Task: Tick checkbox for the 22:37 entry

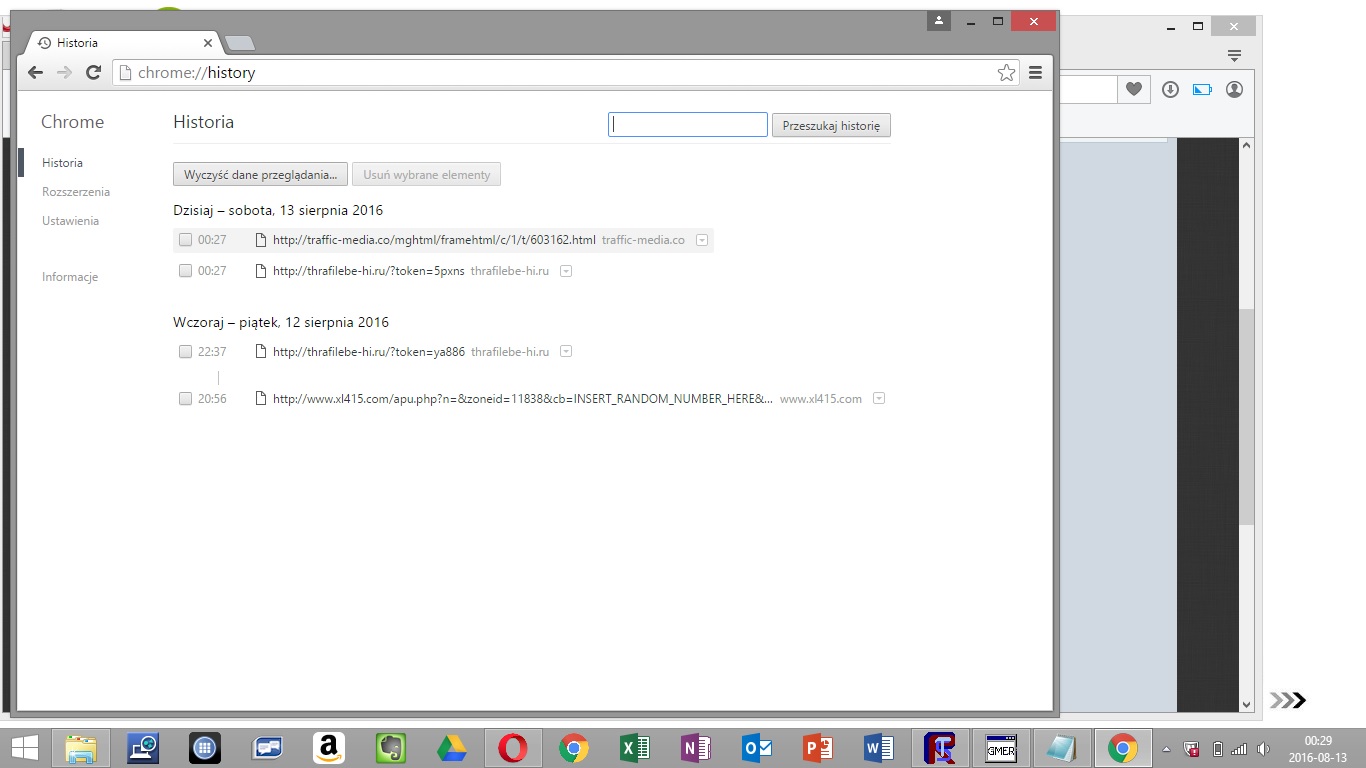Action: tap(185, 352)
